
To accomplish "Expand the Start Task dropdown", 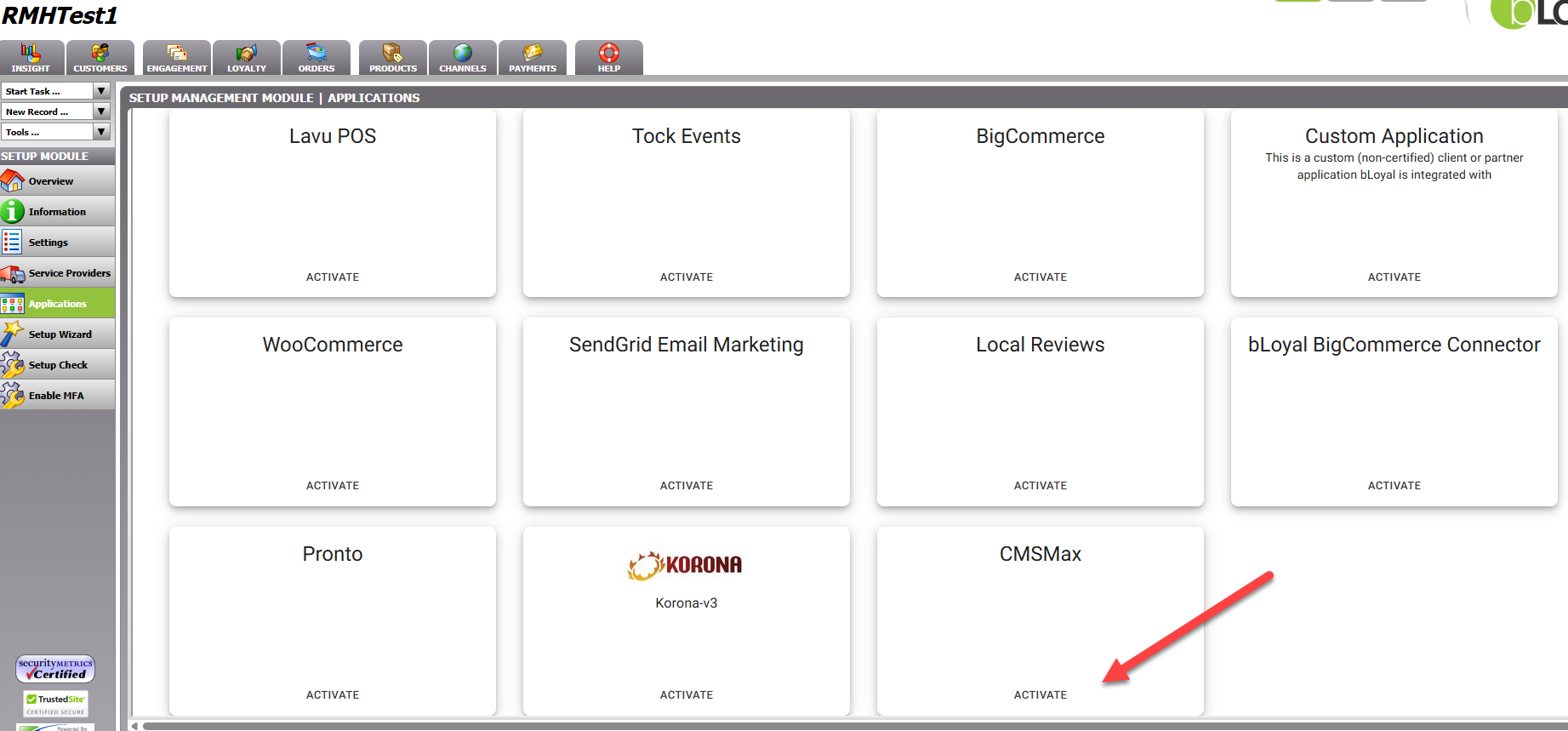I will 101,91.
